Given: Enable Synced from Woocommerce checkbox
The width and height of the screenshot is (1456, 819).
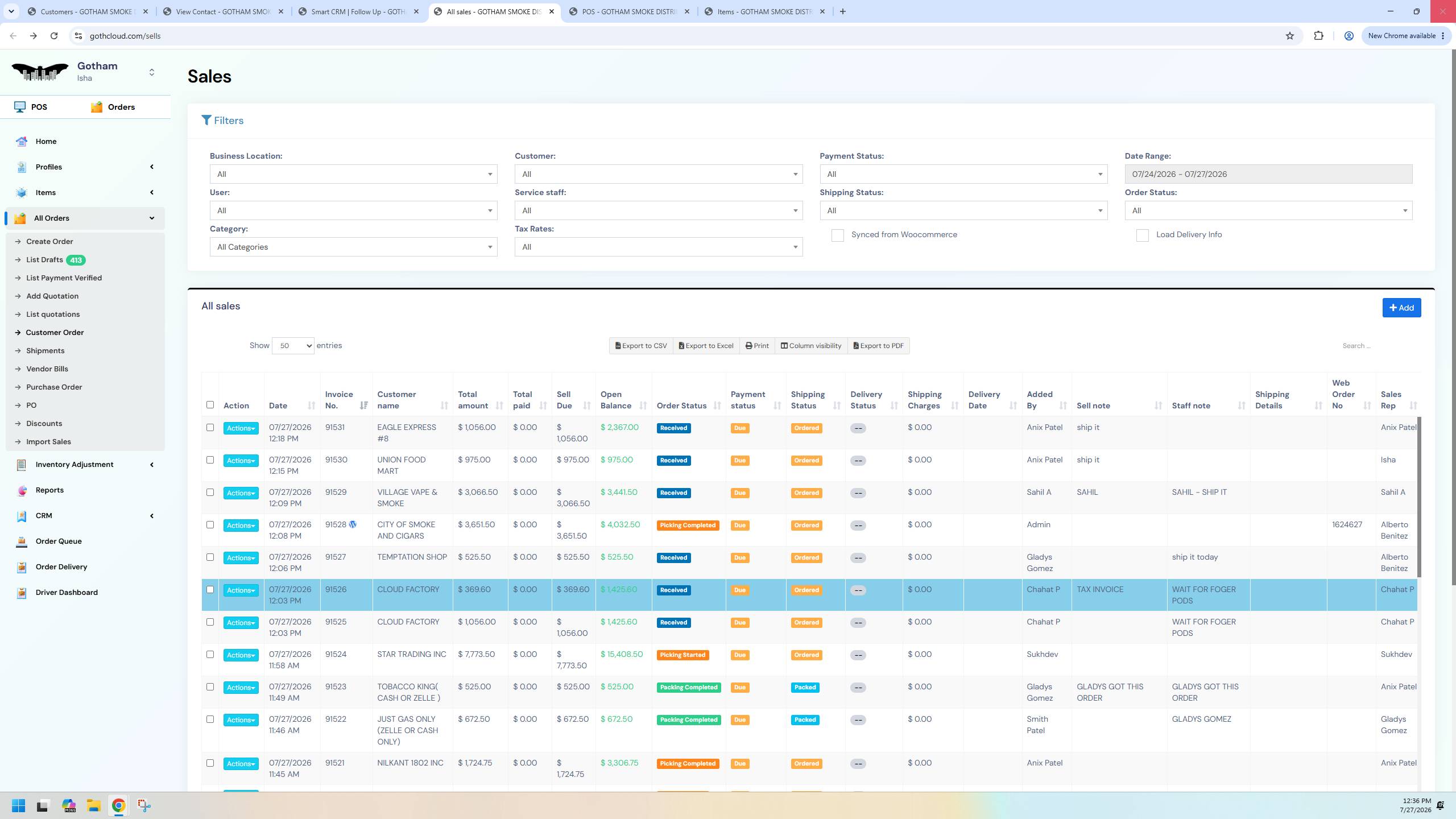Looking at the screenshot, I should 837,235.
